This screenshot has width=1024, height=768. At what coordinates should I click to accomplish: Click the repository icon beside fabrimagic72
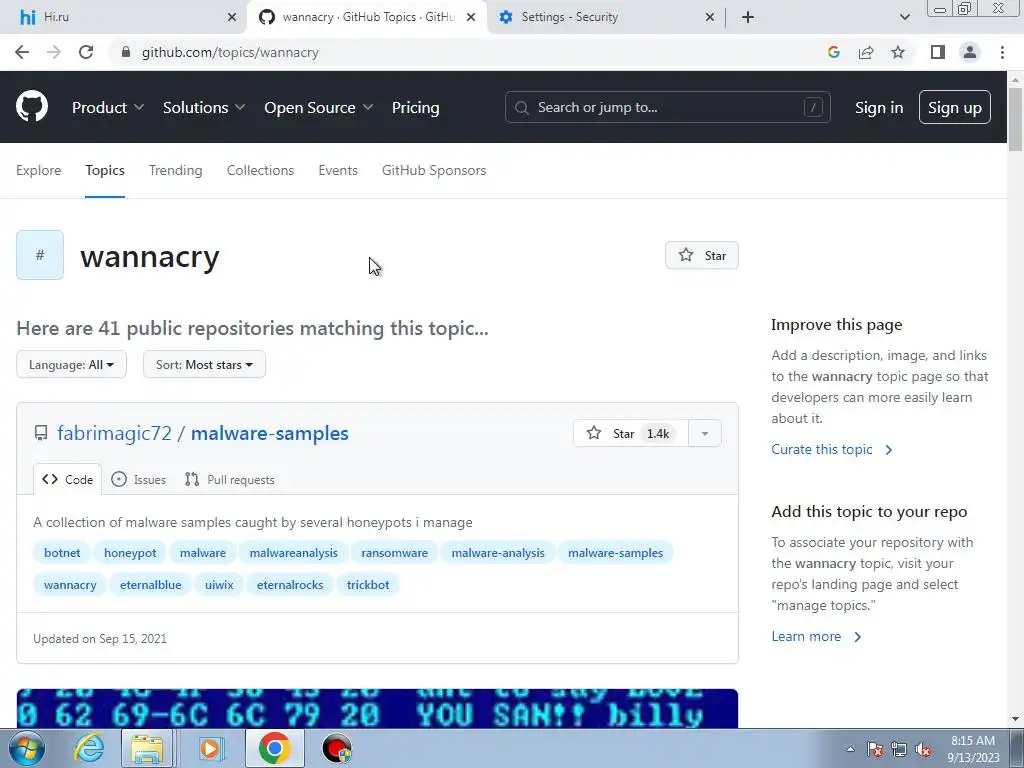coord(40,433)
